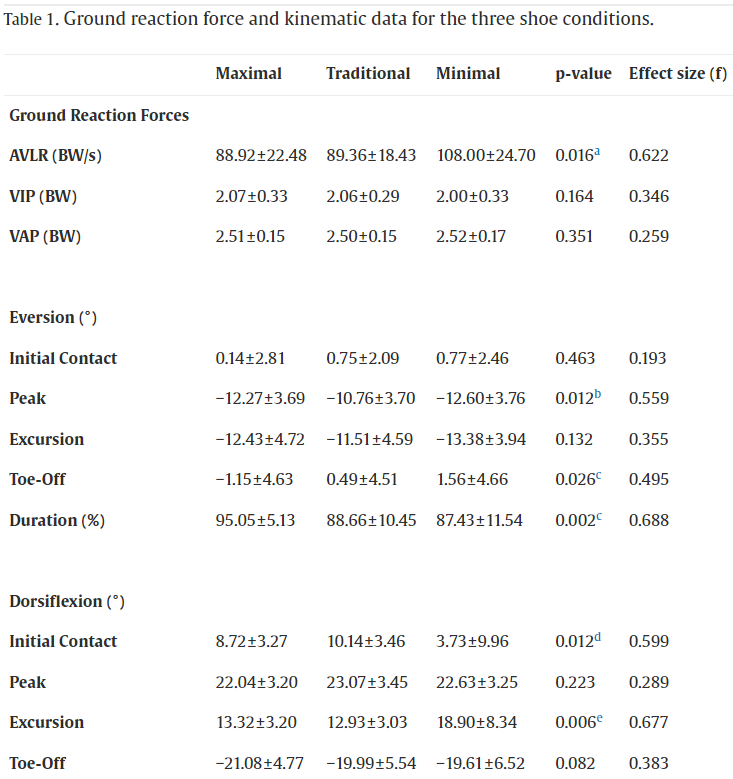
Task: Select the Minimal column header
Action: (x=468, y=73)
